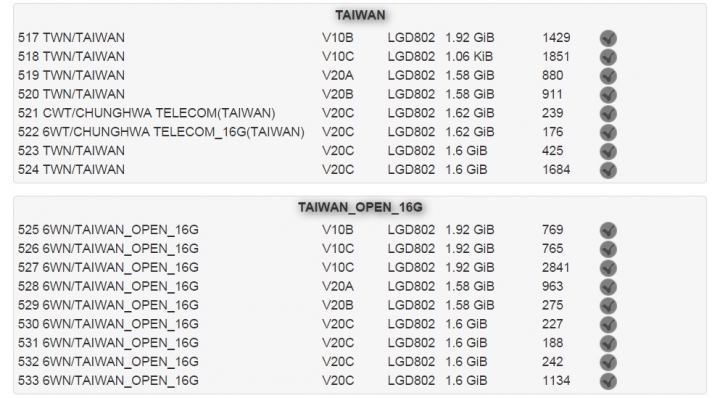The height and width of the screenshot is (398, 720).
Task: Click the V20A version in row 519
Action: [338, 75]
